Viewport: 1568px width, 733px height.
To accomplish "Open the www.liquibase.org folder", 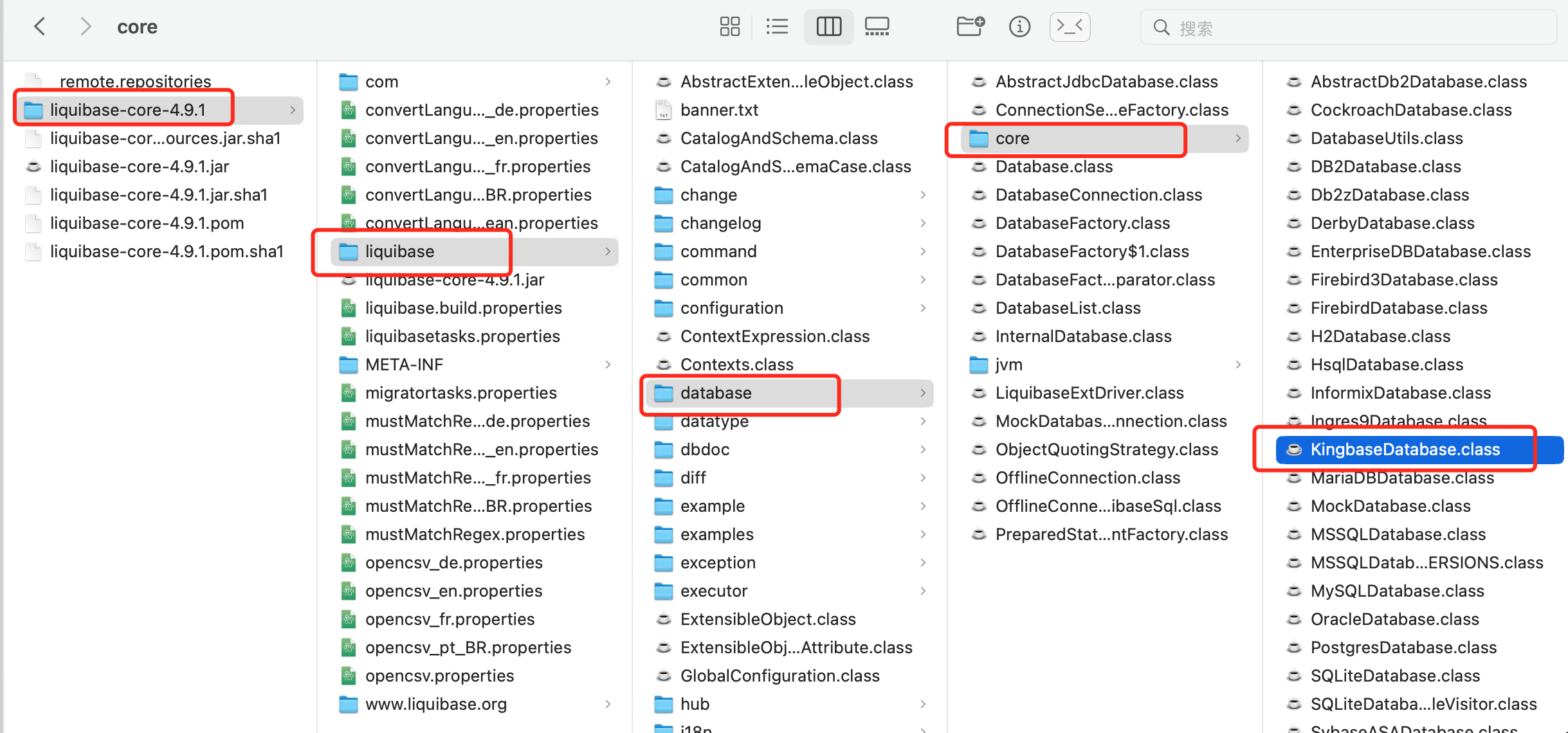I will pyautogui.click(x=436, y=703).
